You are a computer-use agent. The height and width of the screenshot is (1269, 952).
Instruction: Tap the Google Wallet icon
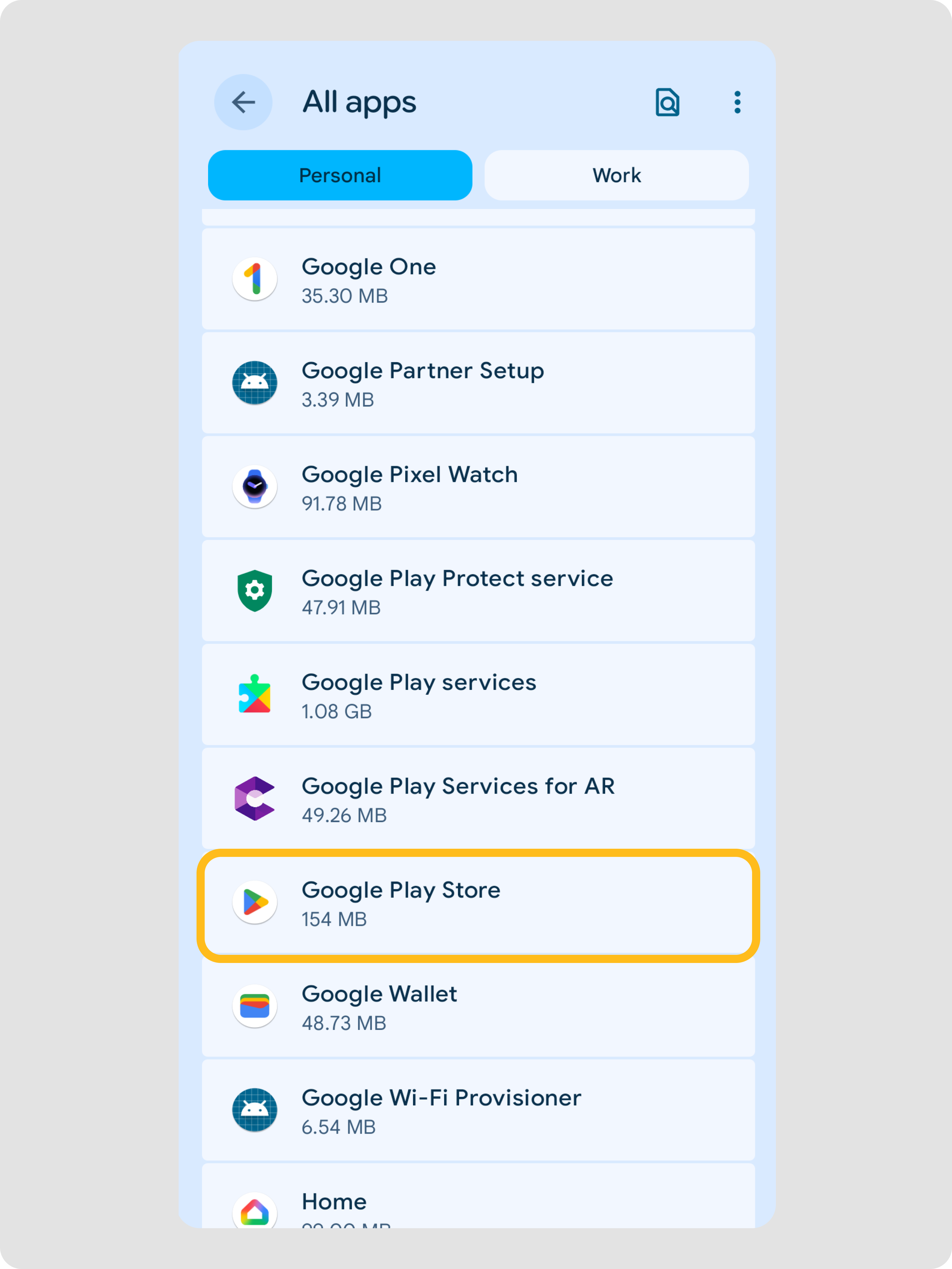pos(255,1006)
